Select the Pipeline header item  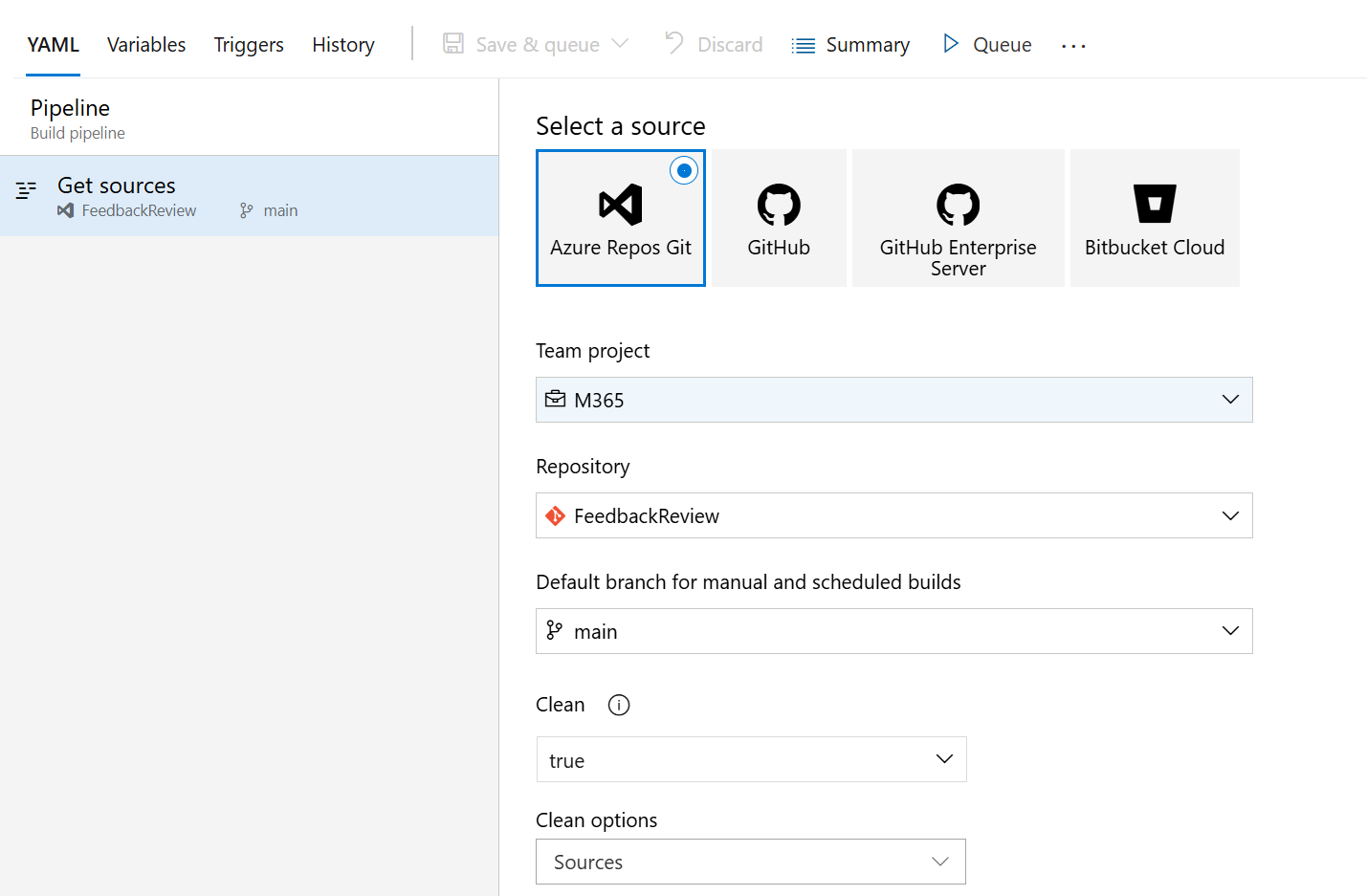pos(249,118)
